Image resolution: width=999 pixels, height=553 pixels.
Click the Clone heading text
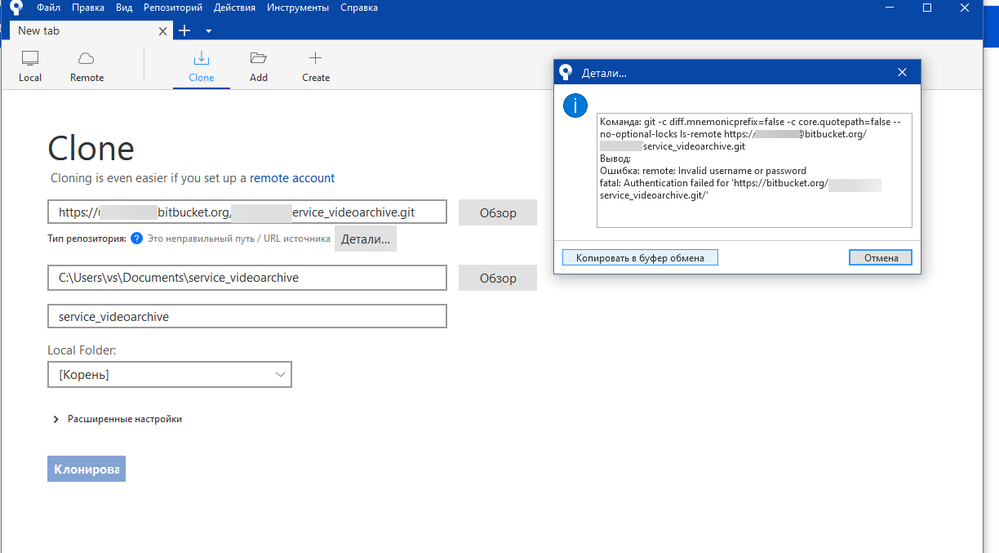tap(91, 148)
